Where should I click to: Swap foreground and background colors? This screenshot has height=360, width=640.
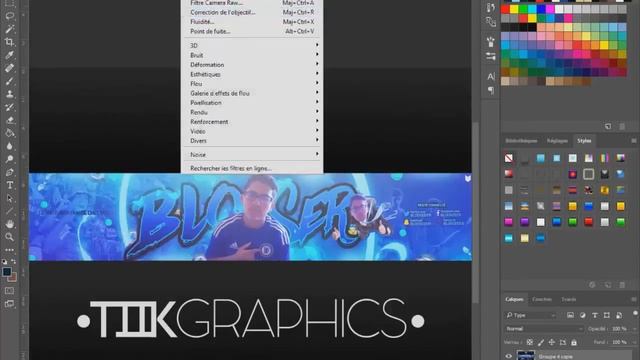[x=13, y=261]
